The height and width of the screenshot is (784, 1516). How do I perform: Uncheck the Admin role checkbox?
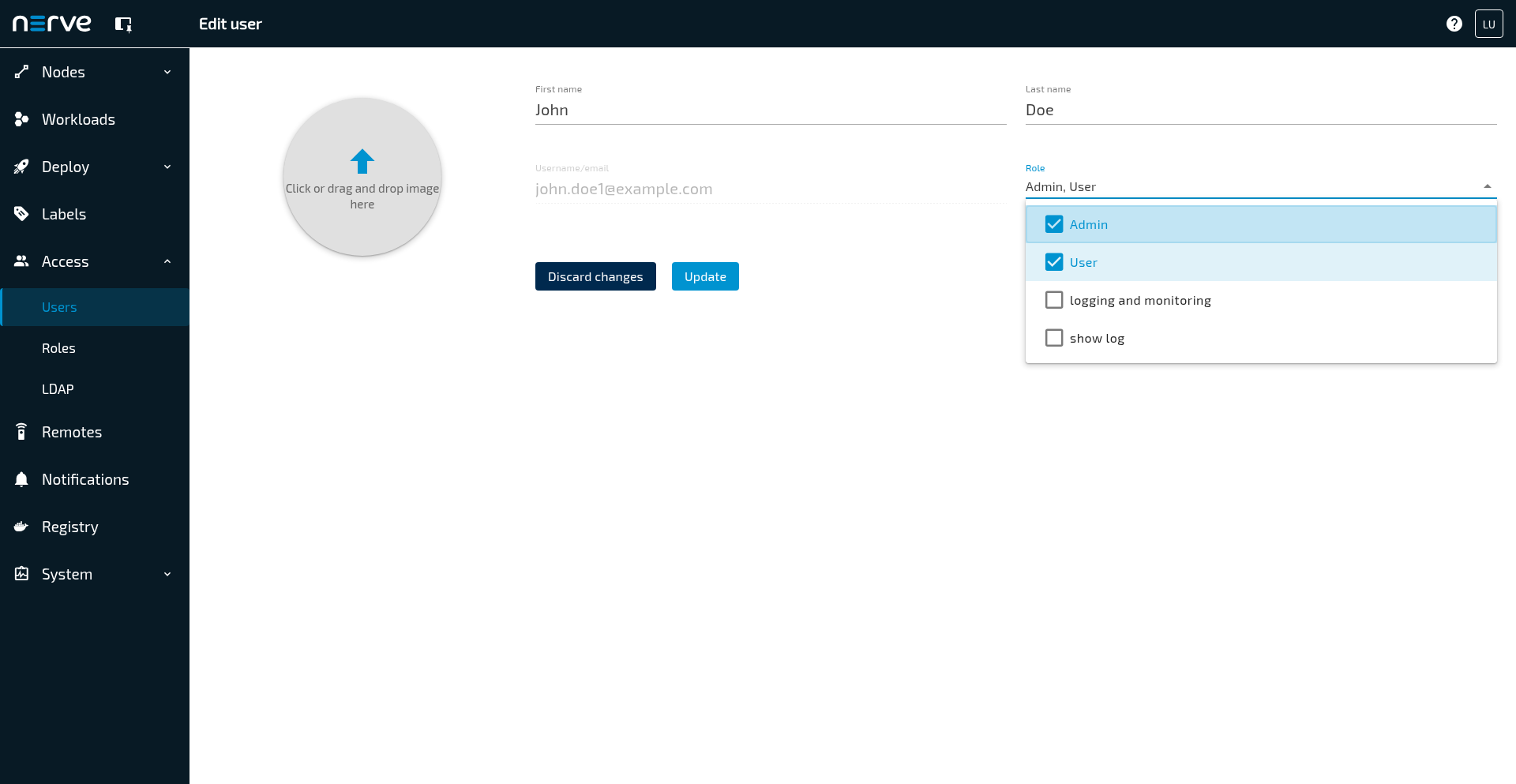1054,224
